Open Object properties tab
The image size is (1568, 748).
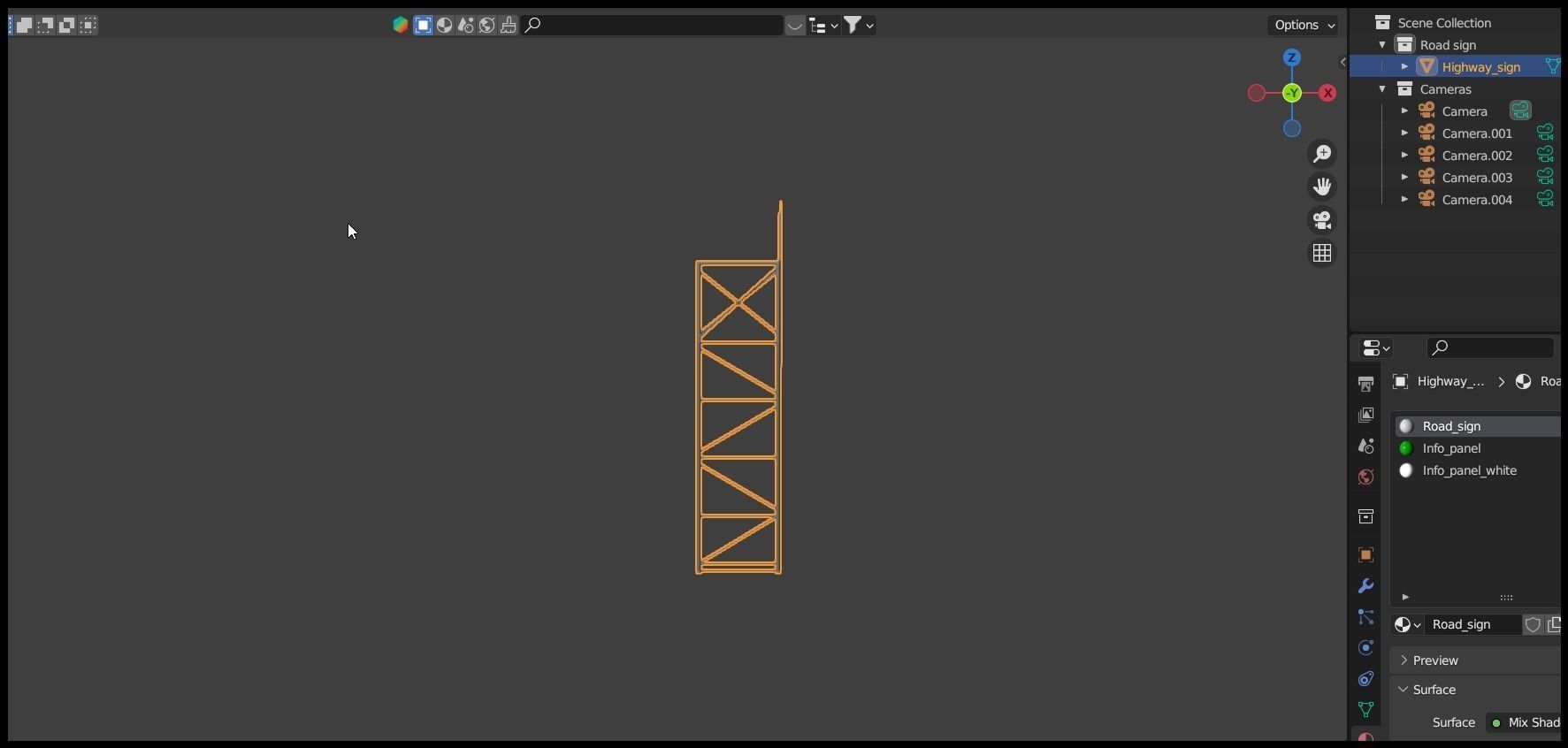pyautogui.click(x=1366, y=555)
